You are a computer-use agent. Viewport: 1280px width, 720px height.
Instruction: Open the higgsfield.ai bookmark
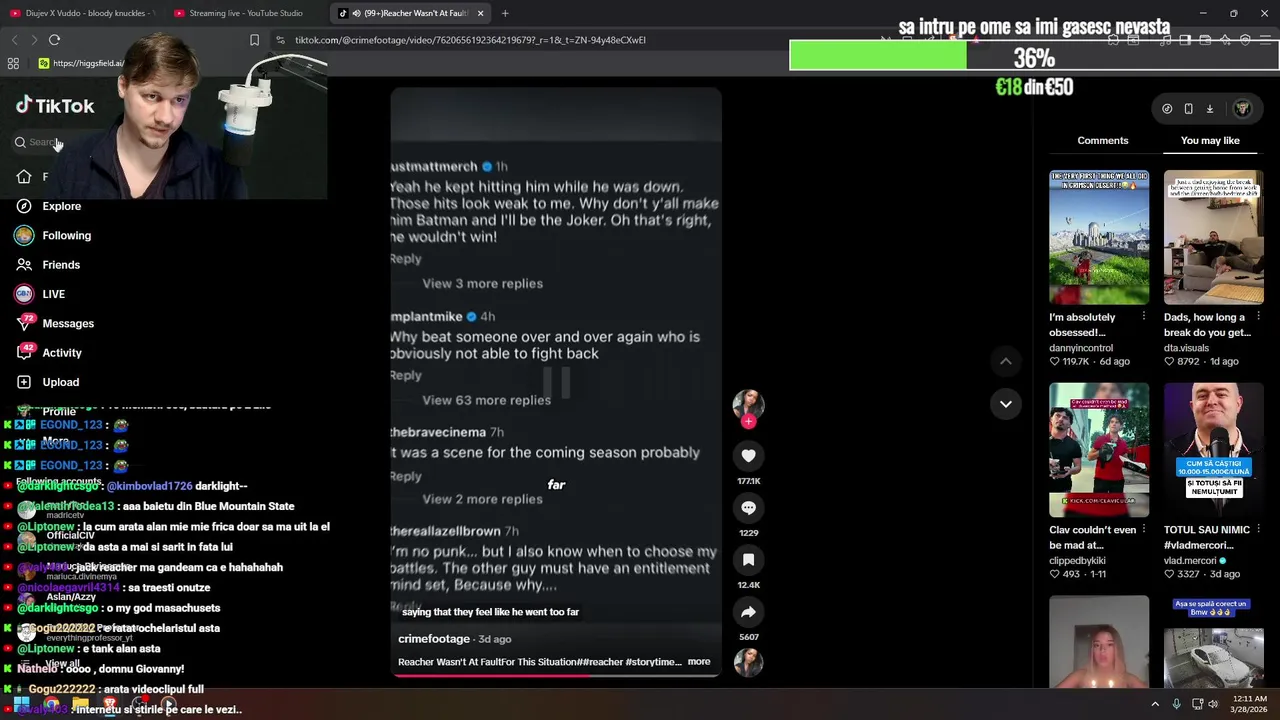click(80, 63)
